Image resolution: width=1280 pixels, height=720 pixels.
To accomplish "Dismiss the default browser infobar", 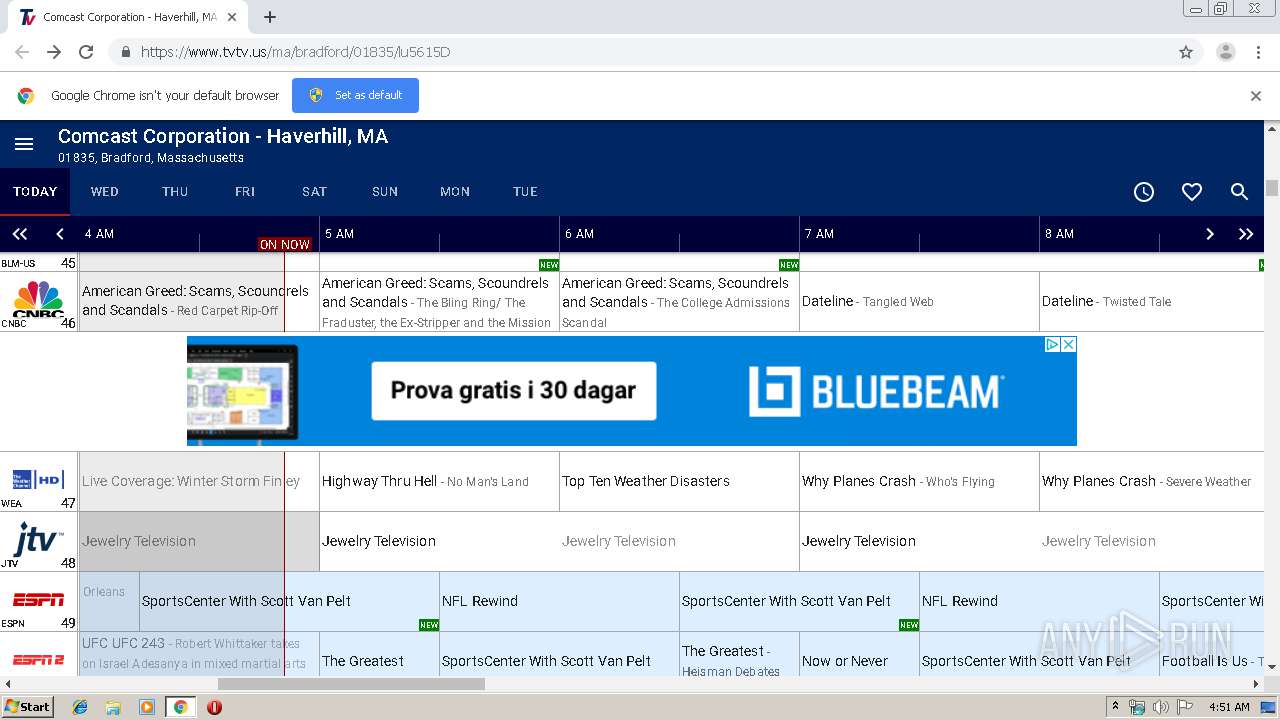I will tap(1256, 96).
